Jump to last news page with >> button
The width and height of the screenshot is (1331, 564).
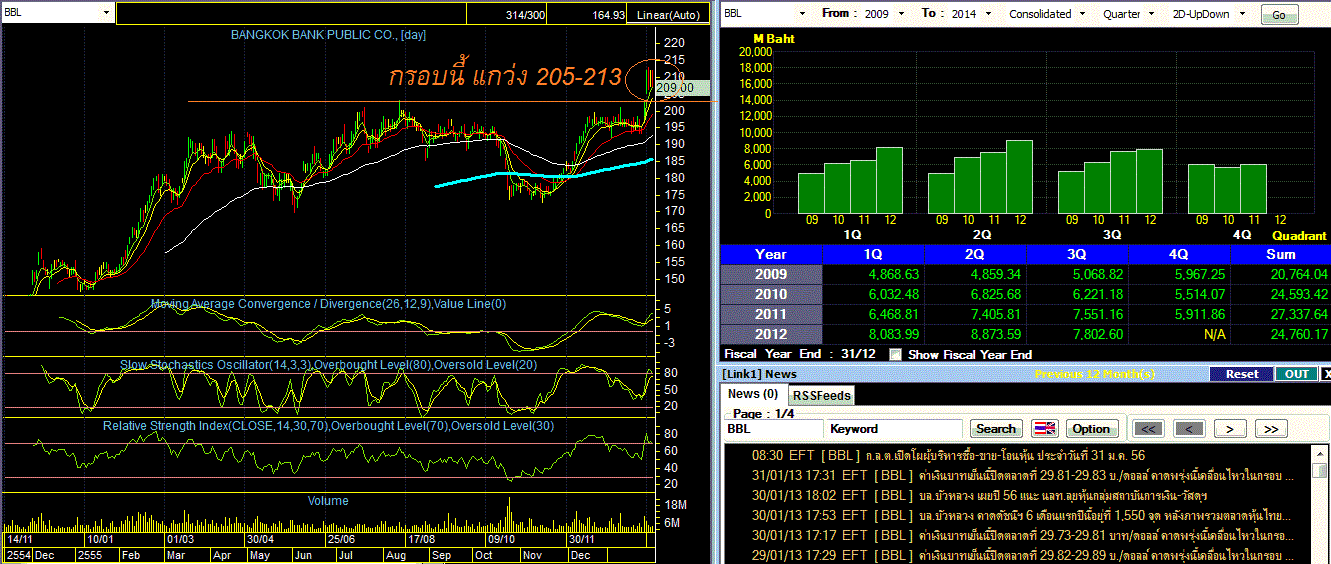tap(1270, 428)
